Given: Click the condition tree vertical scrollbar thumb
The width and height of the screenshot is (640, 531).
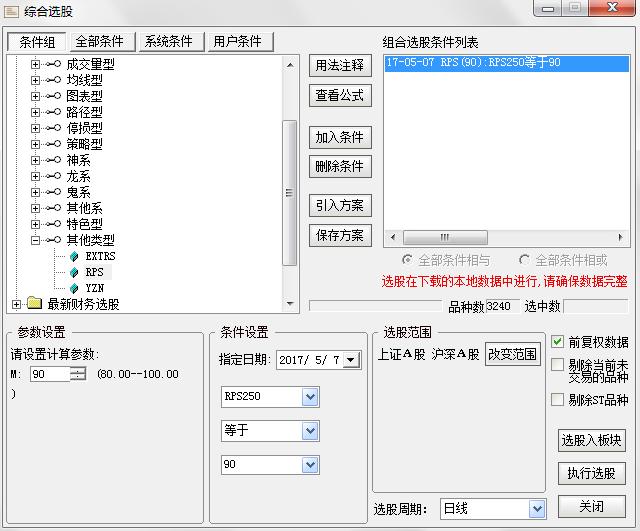Looking at the screenshot, I should 289,193.
